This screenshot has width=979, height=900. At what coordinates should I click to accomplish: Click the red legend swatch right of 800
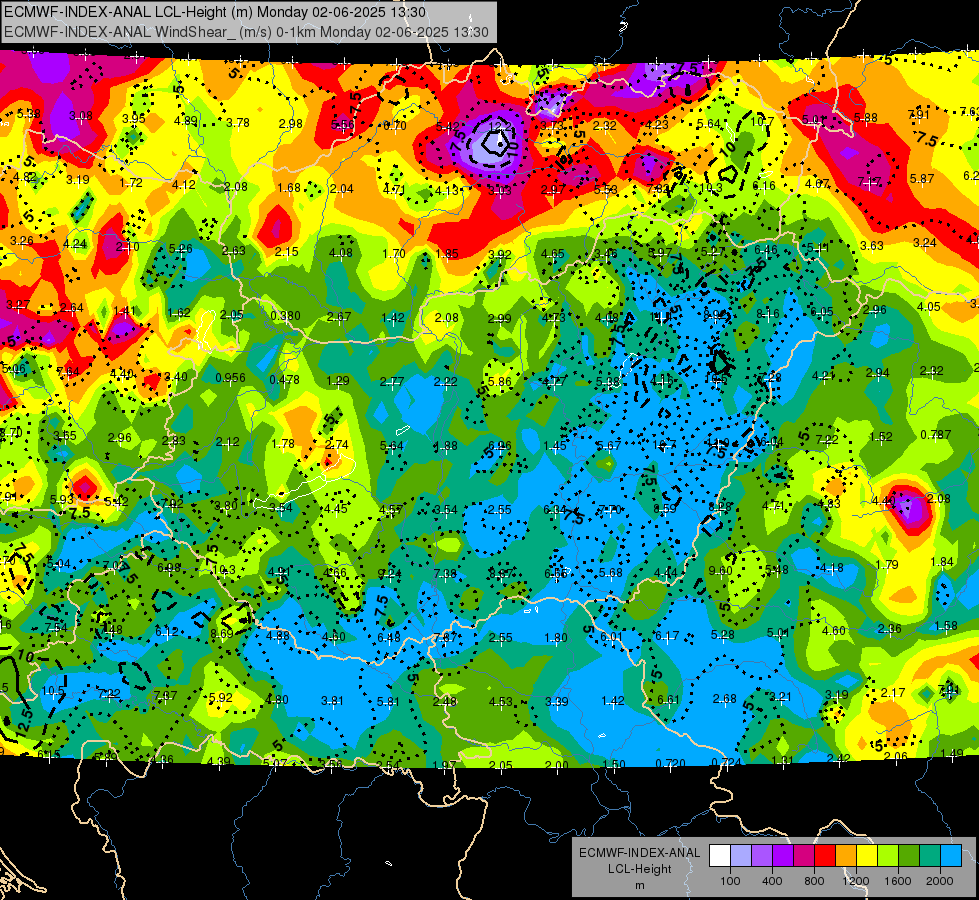tap(825, 855)
